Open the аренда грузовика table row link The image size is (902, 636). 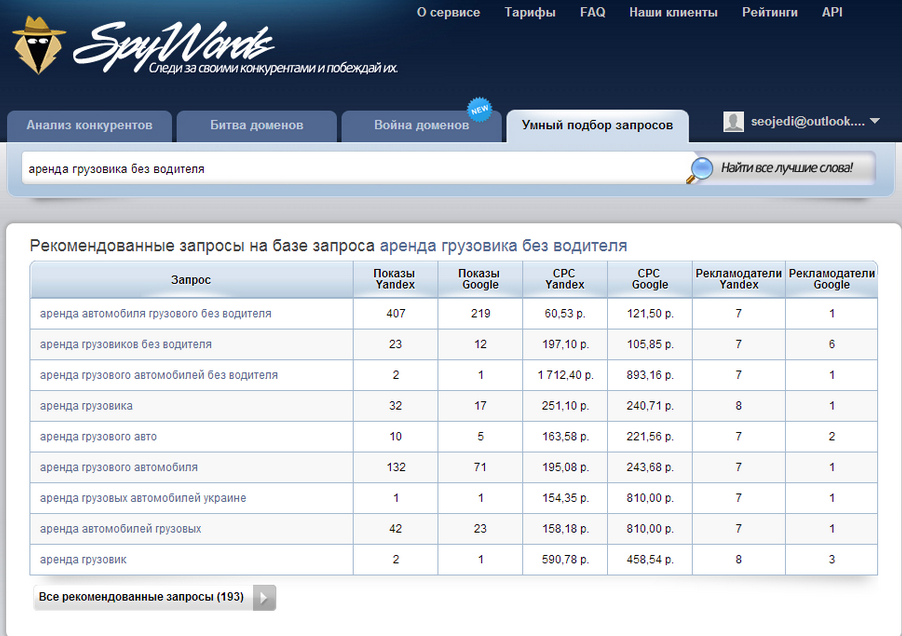pos(86,406)
